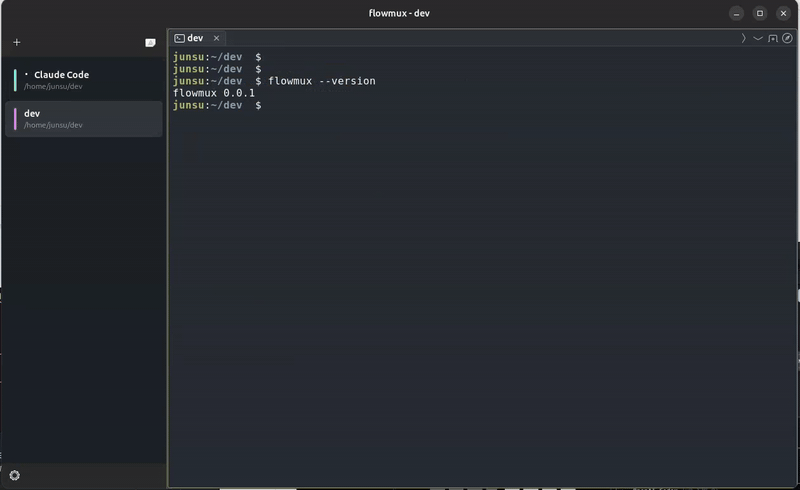
Task: Close the dev tab
Action: (216, 38)
